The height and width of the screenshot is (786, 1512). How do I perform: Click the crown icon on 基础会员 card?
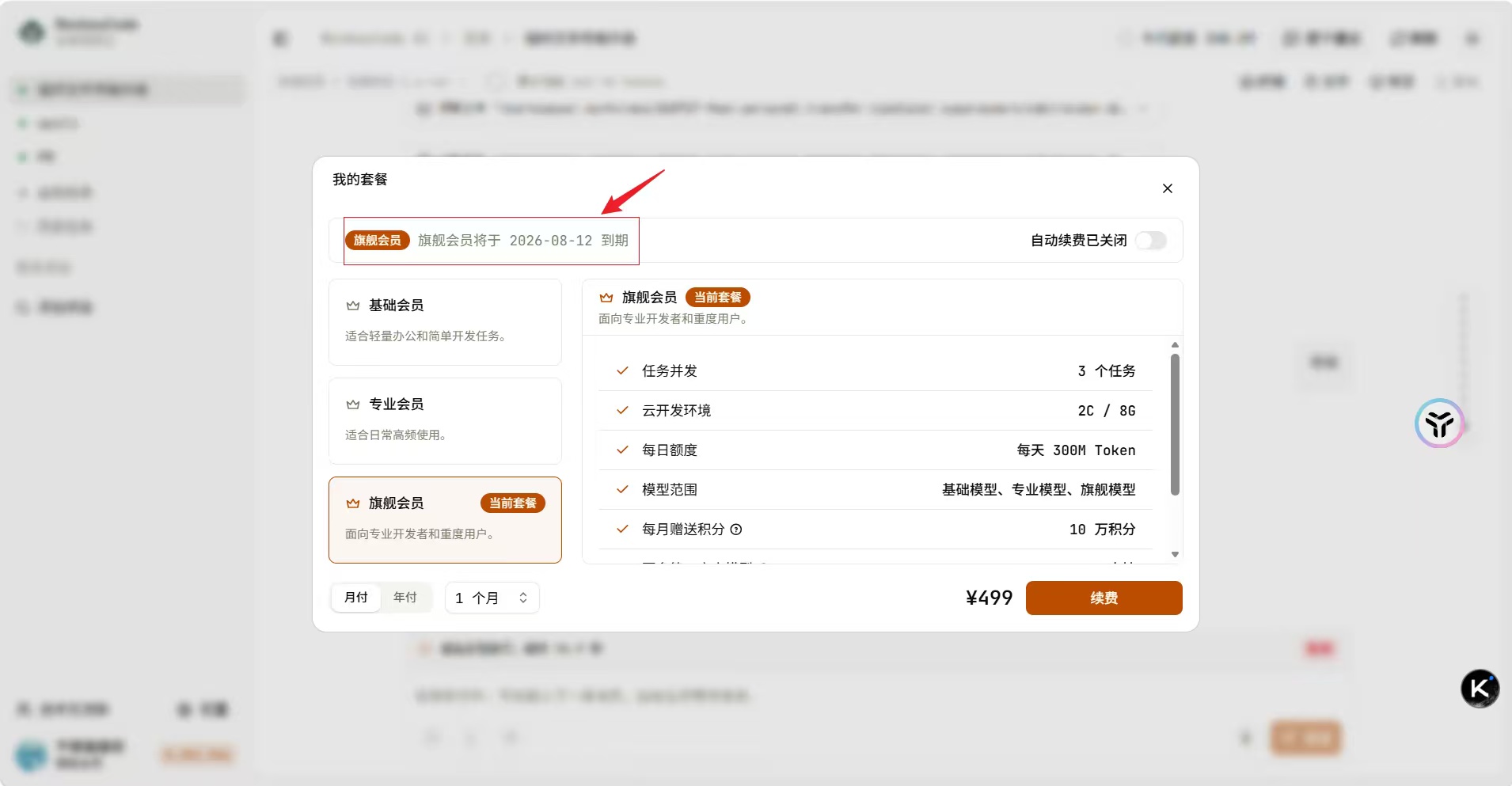(x=353, y=306)
